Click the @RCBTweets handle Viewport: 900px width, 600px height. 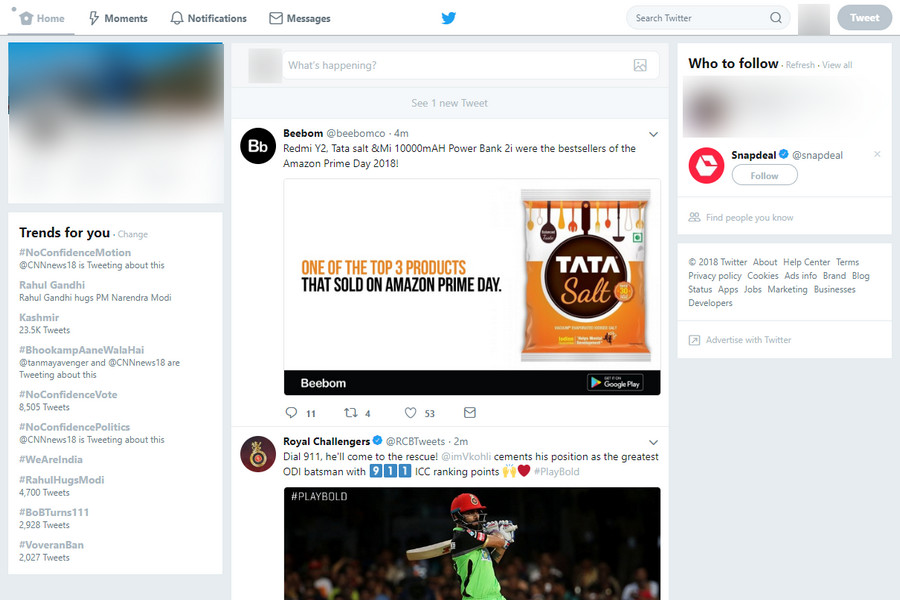(x=415, y=442)
